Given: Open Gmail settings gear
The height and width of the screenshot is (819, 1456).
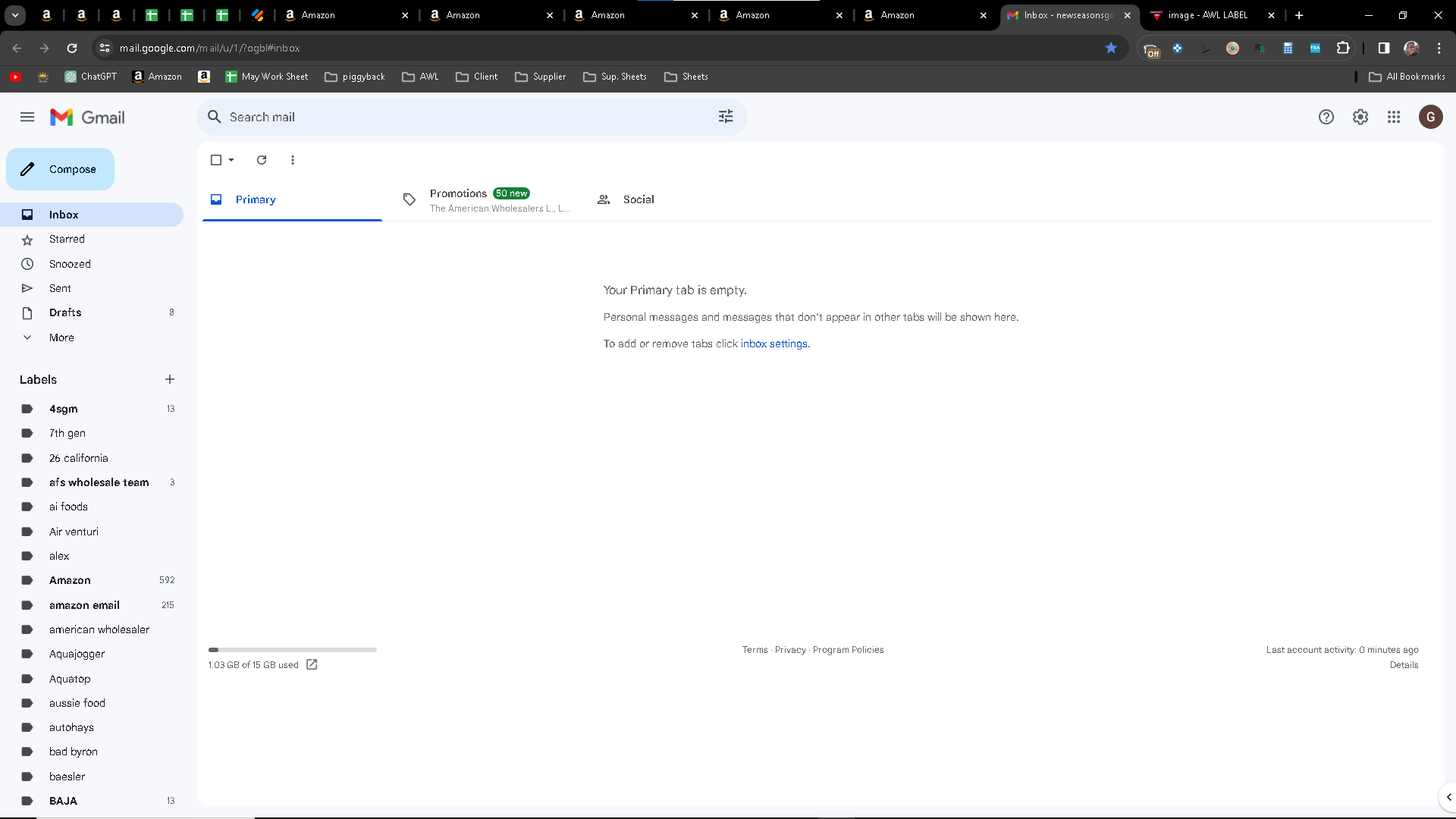Looking at the screenshot, I should 1360,117.
